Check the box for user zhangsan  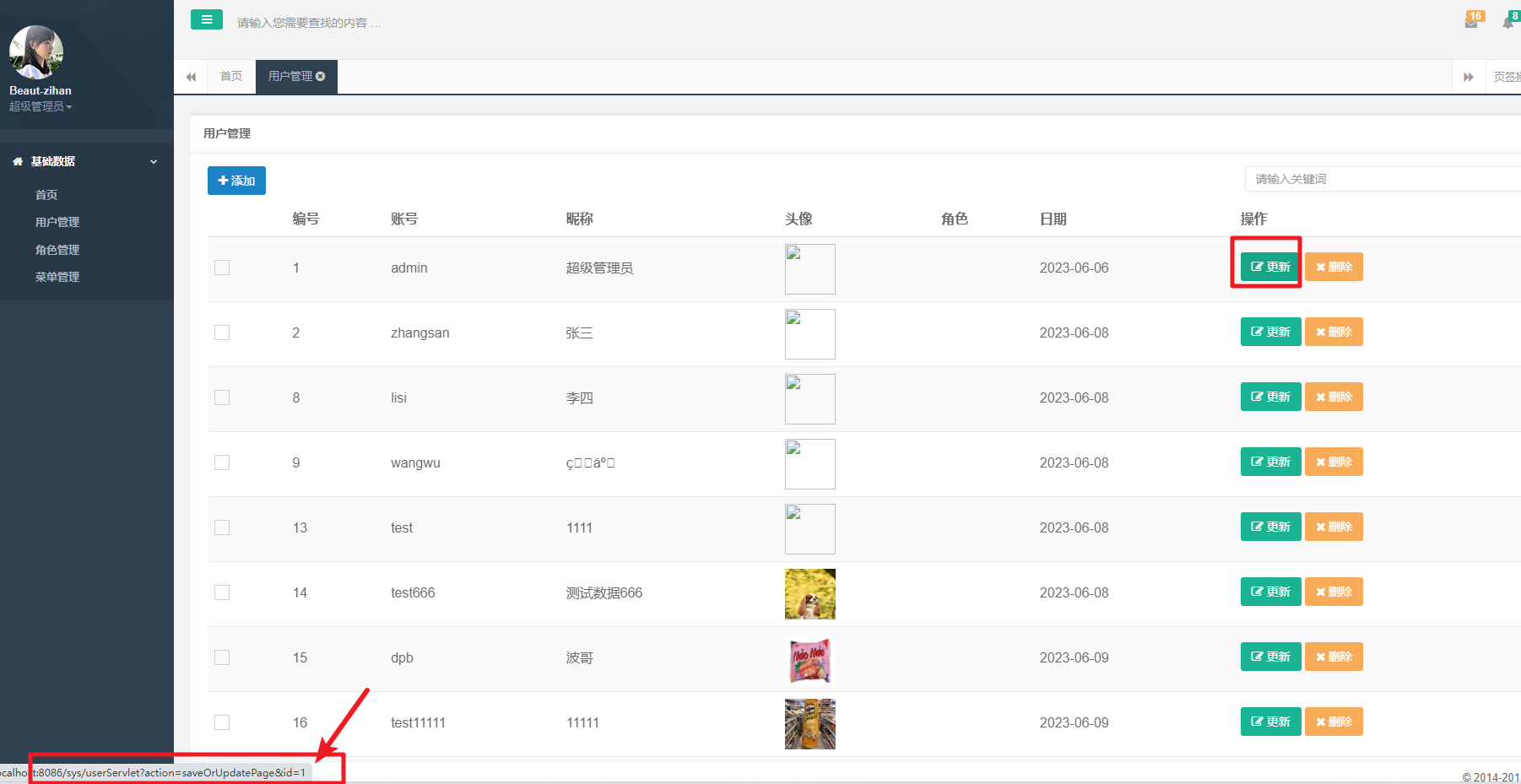(x=222, y=333)
